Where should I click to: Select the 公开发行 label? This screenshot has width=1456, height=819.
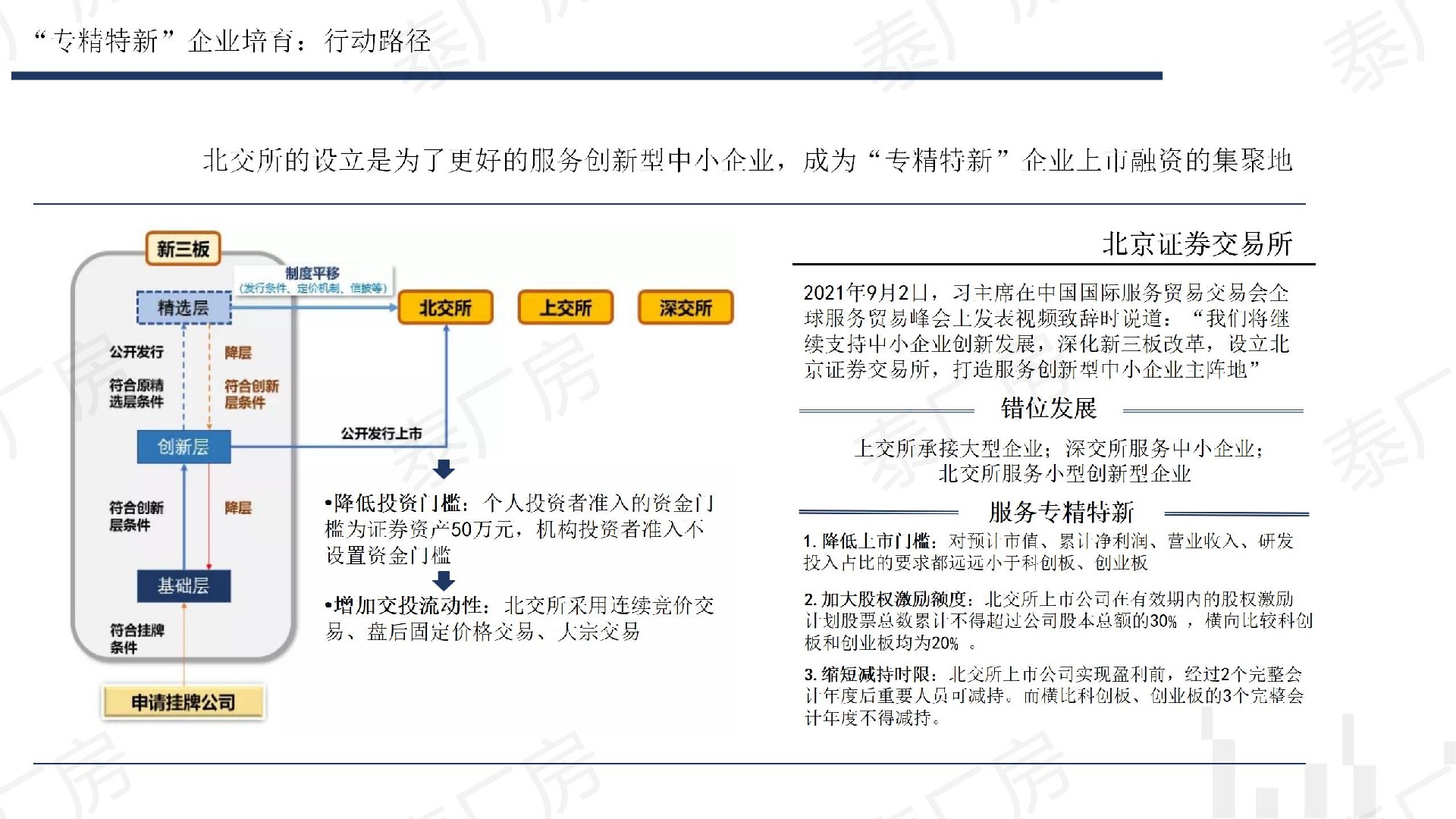click(x=136, y=352)
